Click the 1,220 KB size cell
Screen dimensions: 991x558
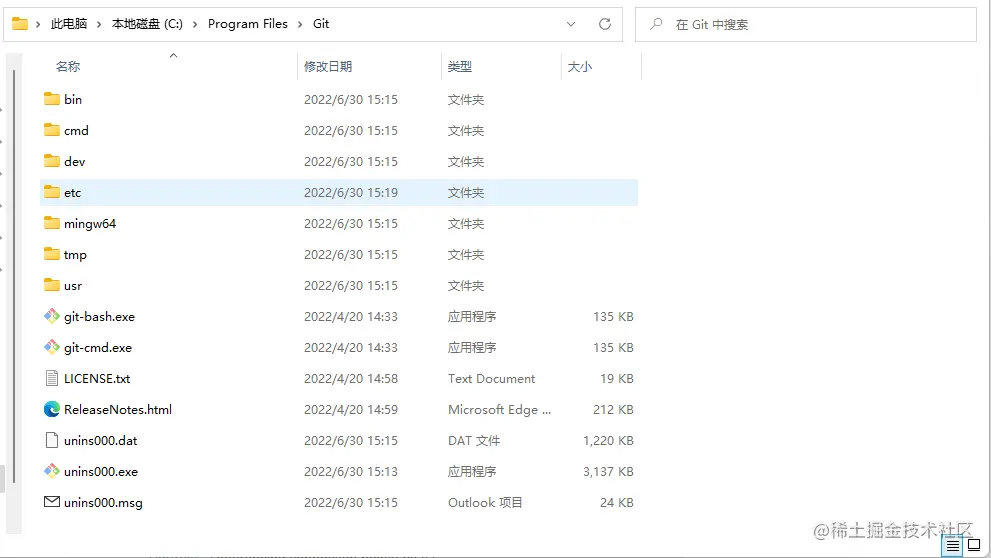[608, 440]
